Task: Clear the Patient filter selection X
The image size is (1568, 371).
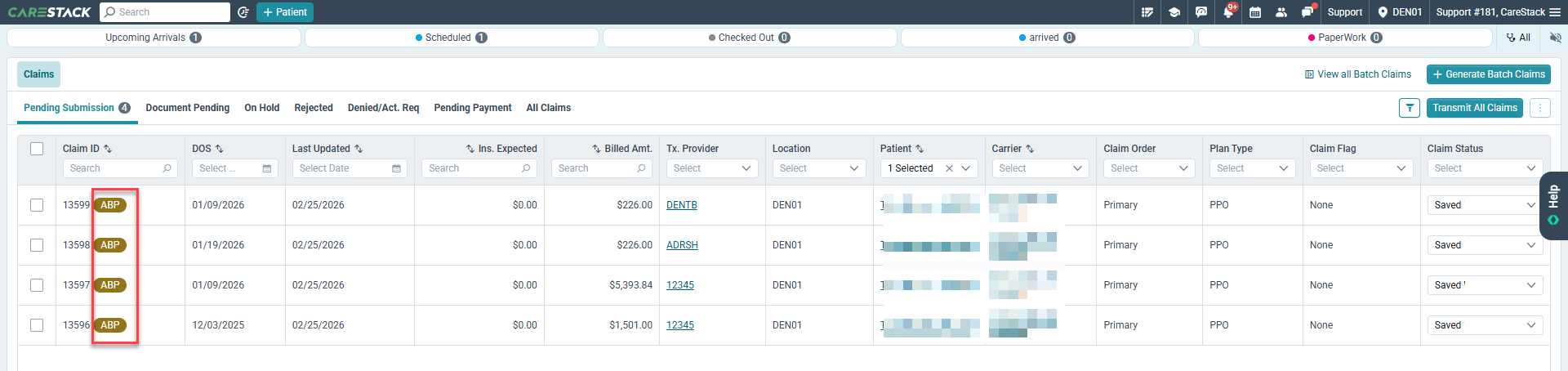Action: tap(949, 168)
